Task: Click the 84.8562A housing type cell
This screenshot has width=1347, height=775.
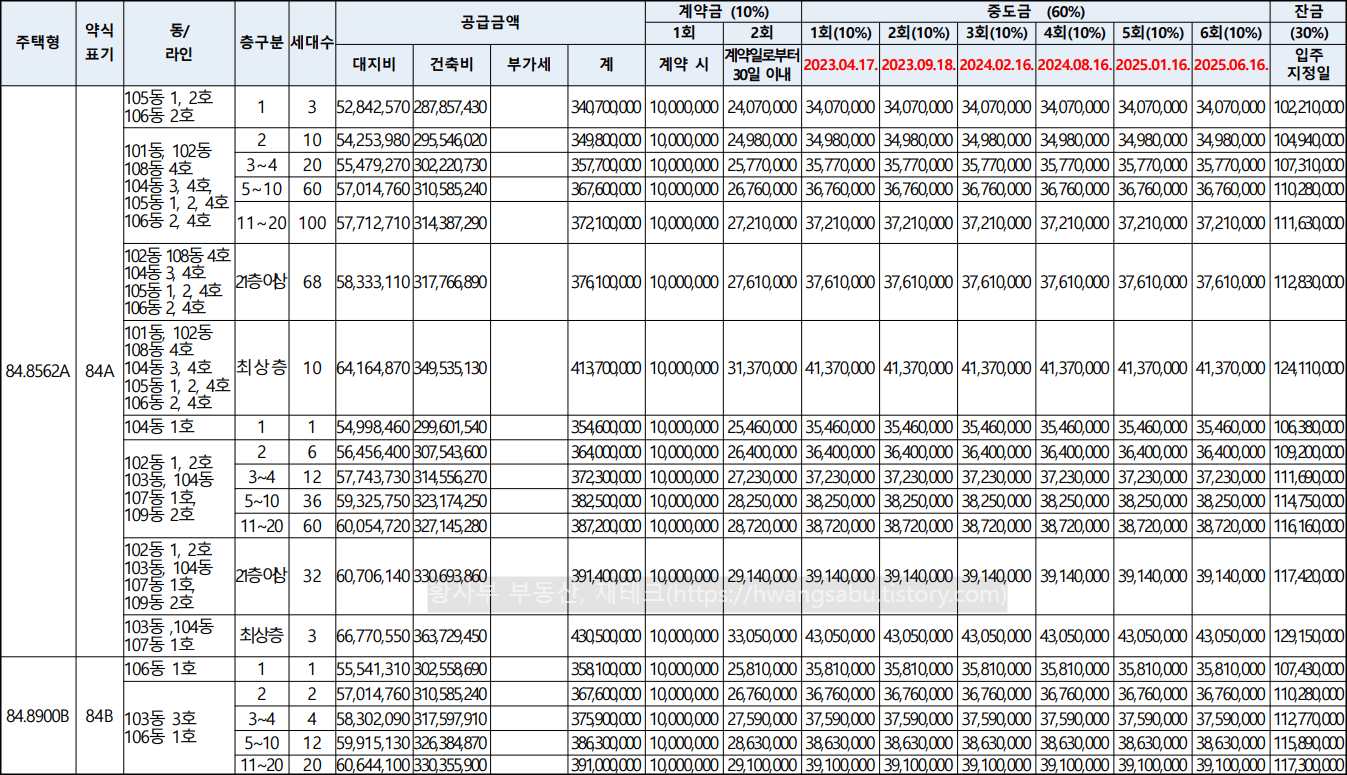Action: point(38,372)
